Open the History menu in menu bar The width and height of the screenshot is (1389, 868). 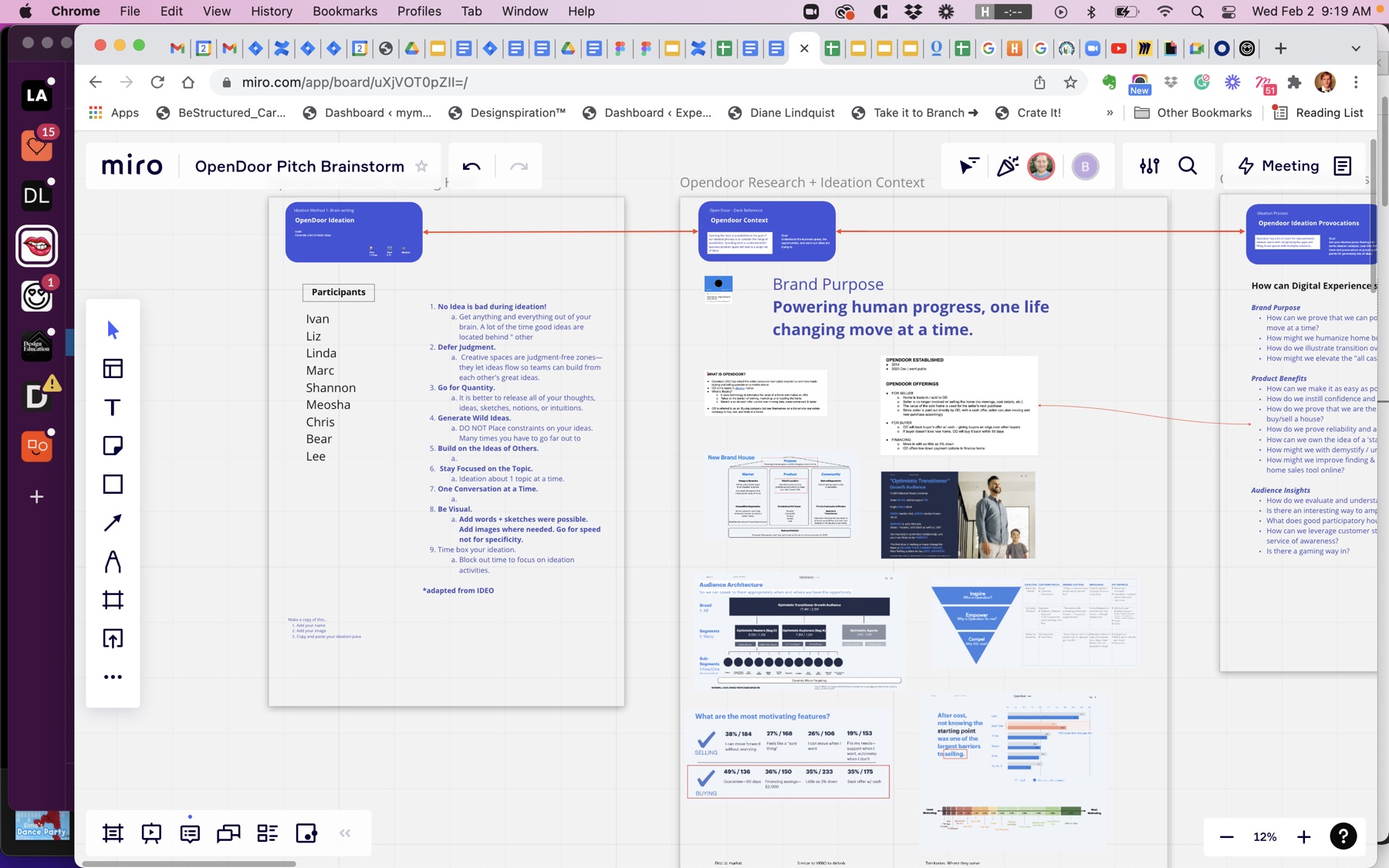coord(272,12)
